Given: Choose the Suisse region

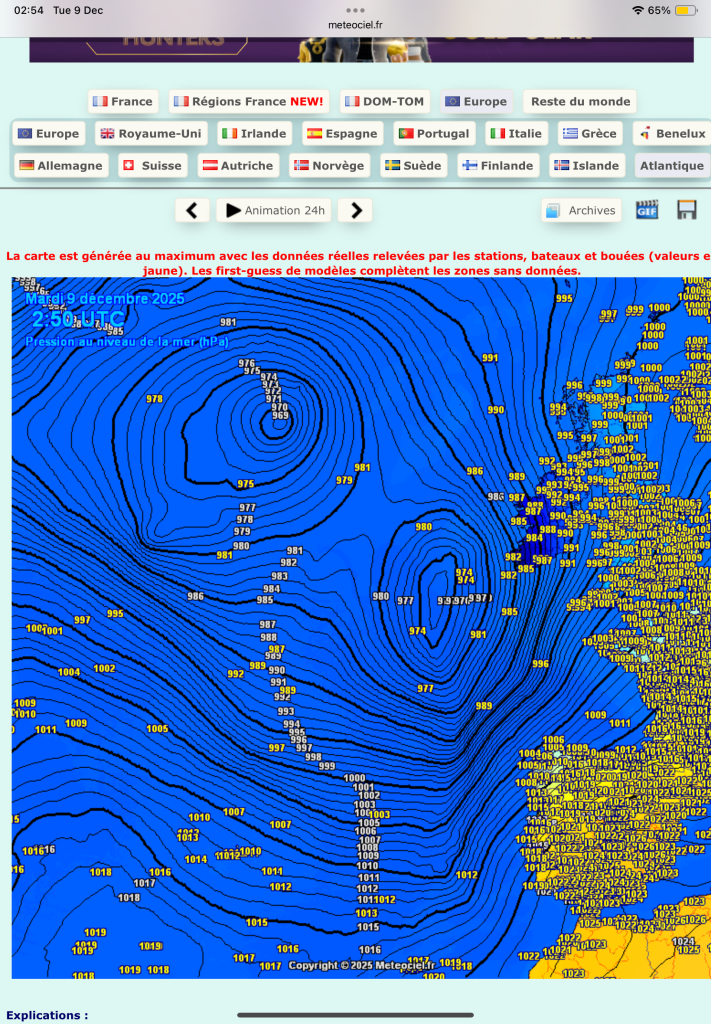Looking at the screenshot, I should pyautogui.click(x=153, y=165).
